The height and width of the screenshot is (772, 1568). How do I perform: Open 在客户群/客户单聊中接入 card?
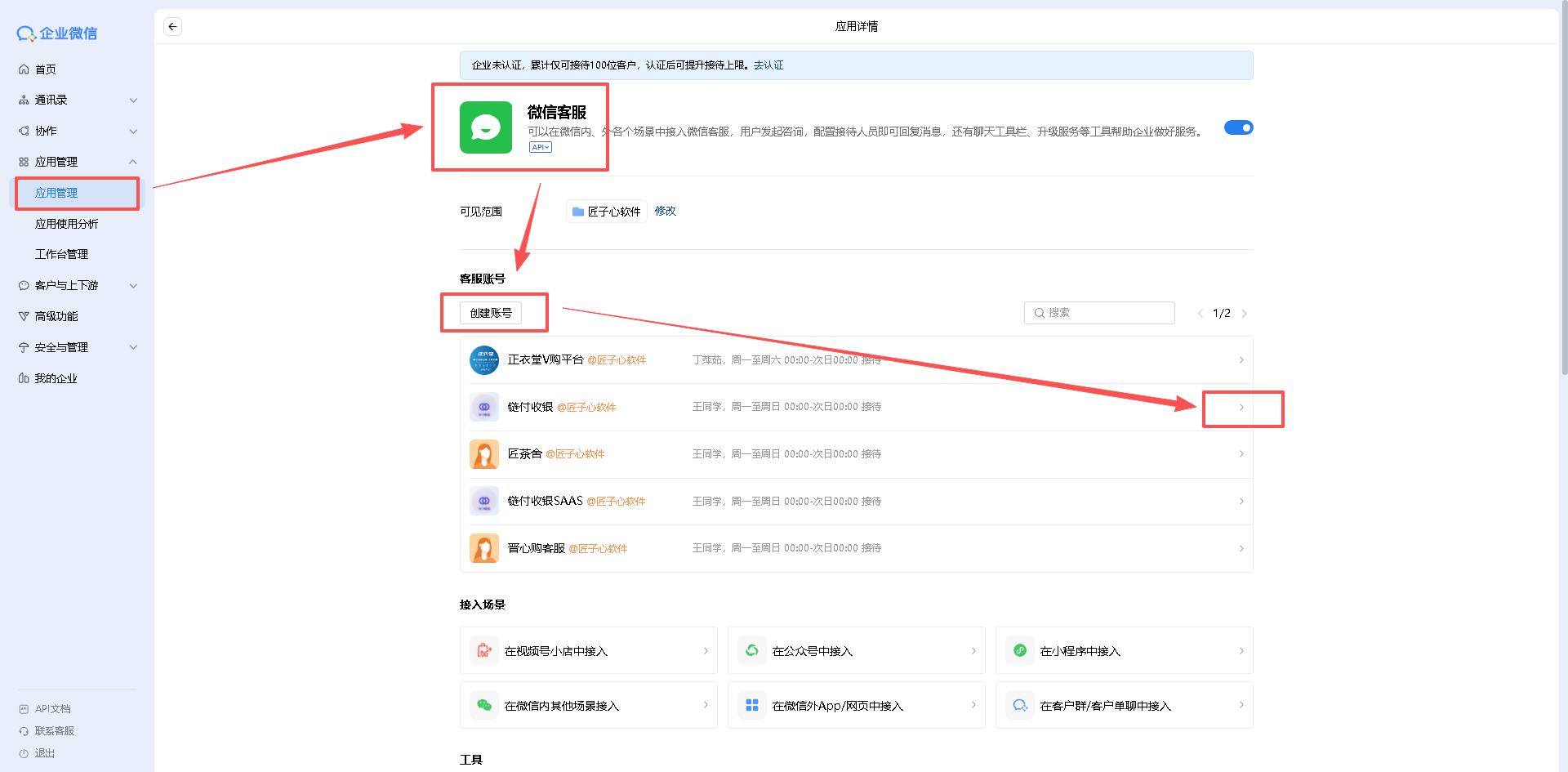(1125, 705)
